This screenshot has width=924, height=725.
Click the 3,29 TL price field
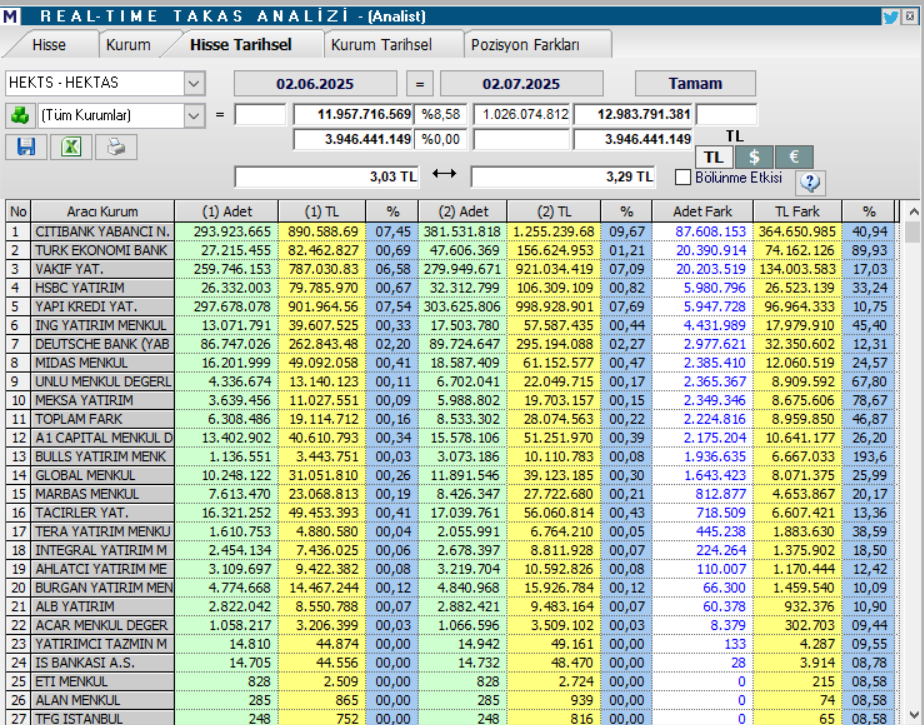click(x=563, y=177)
